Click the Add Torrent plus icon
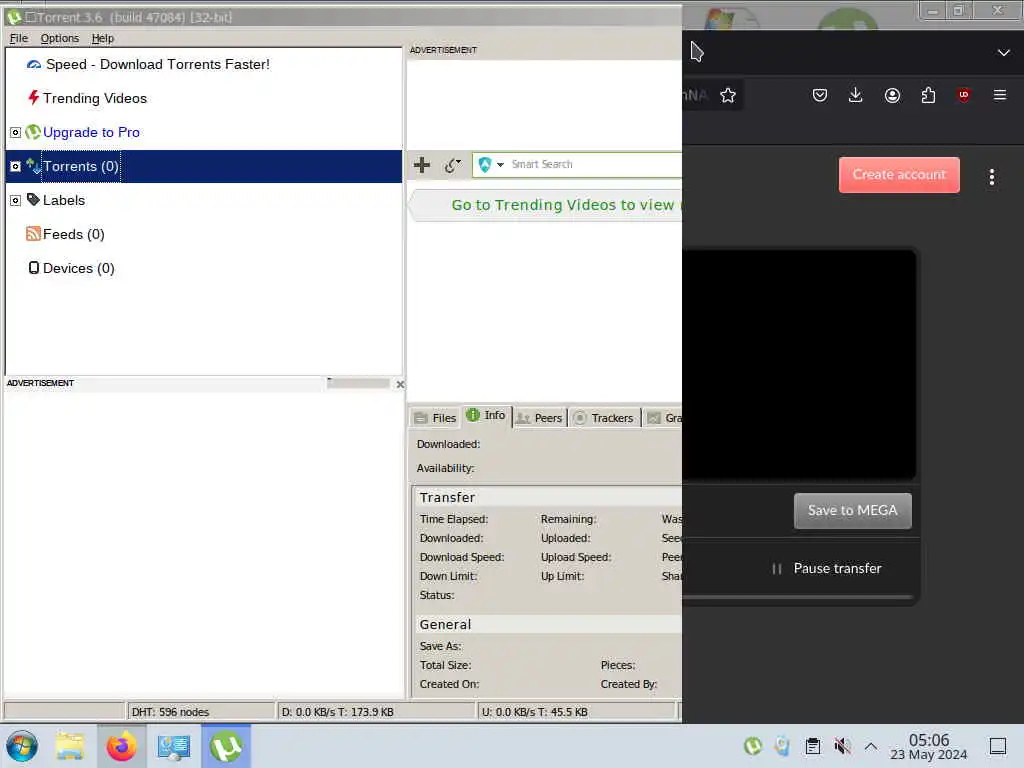 [x=422, y=165]
